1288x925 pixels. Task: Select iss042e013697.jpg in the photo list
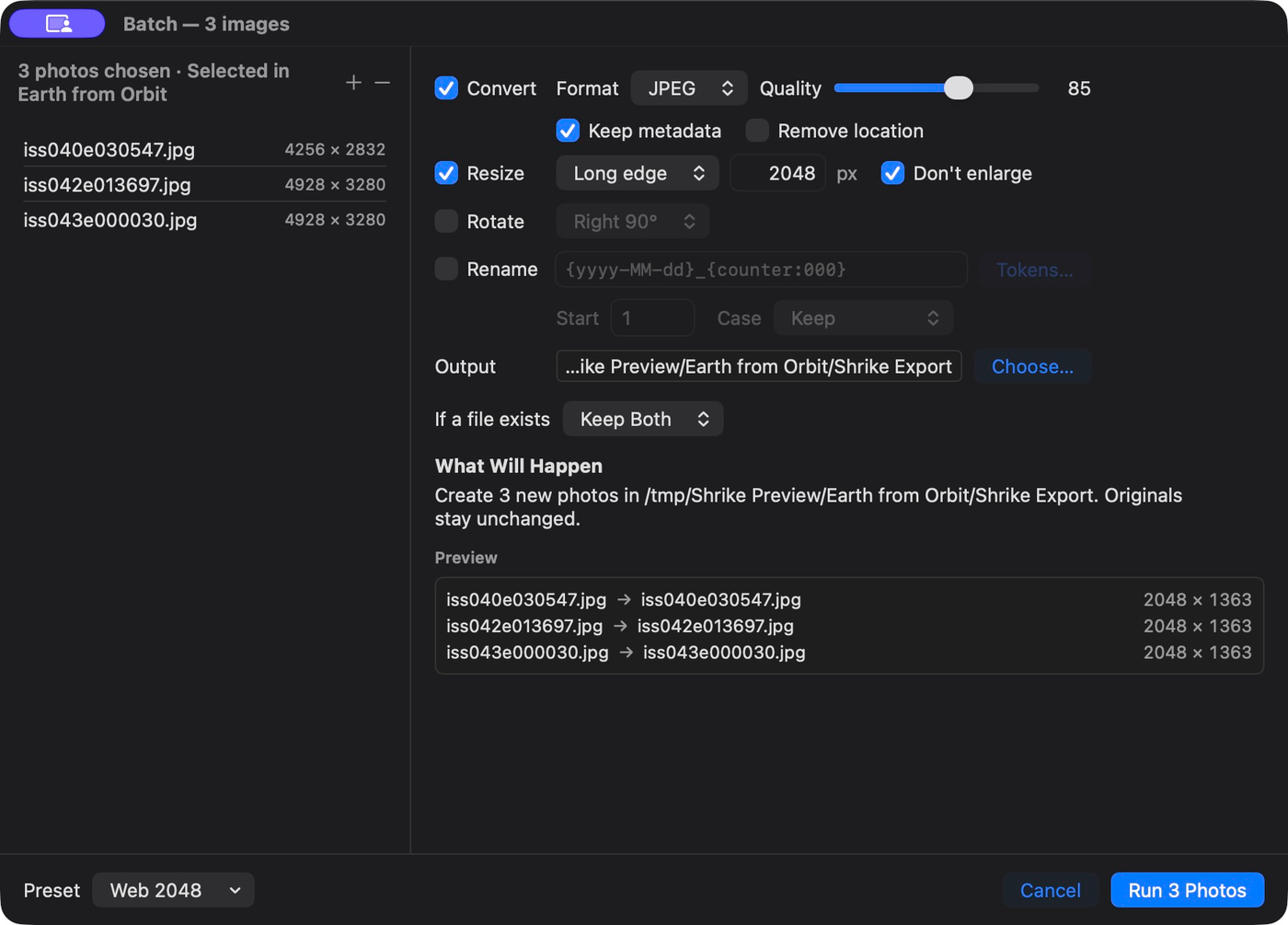[204, 184]
